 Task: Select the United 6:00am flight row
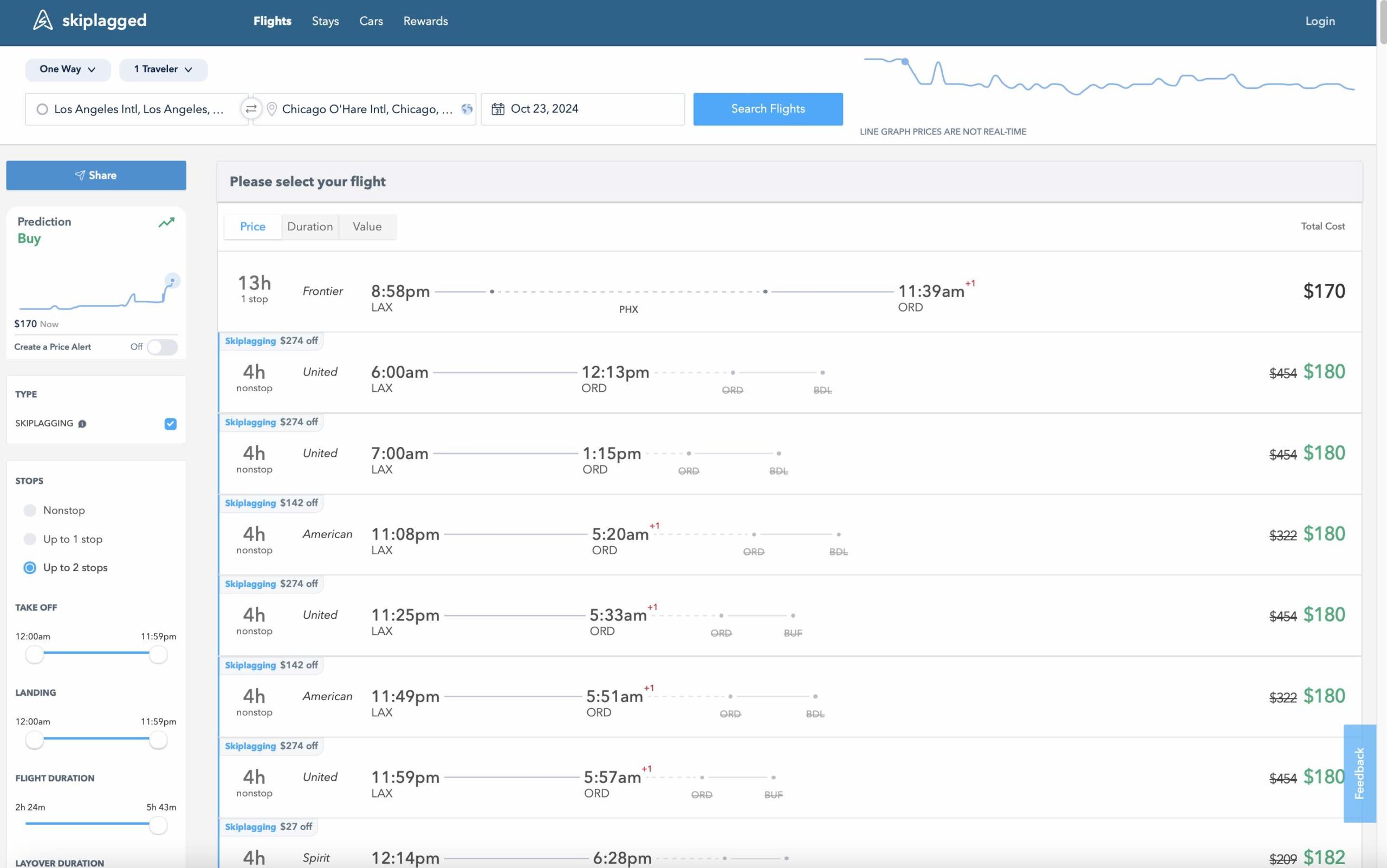[x=789, y=373]
